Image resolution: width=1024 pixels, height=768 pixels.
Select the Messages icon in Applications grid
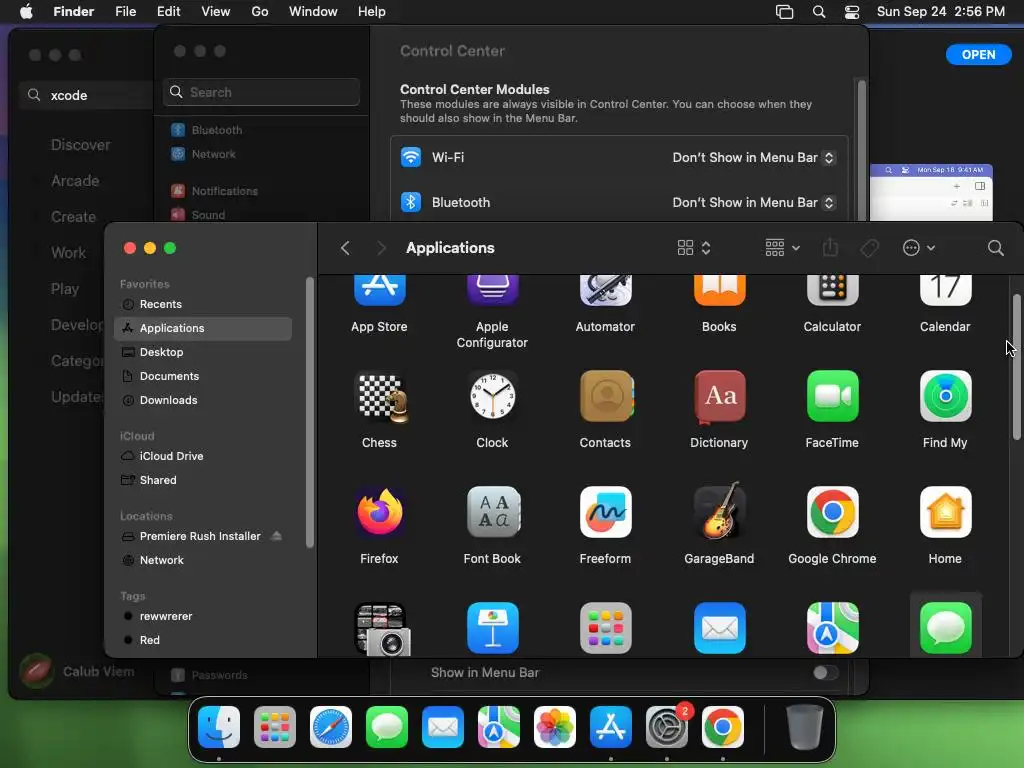click(945, 628)
